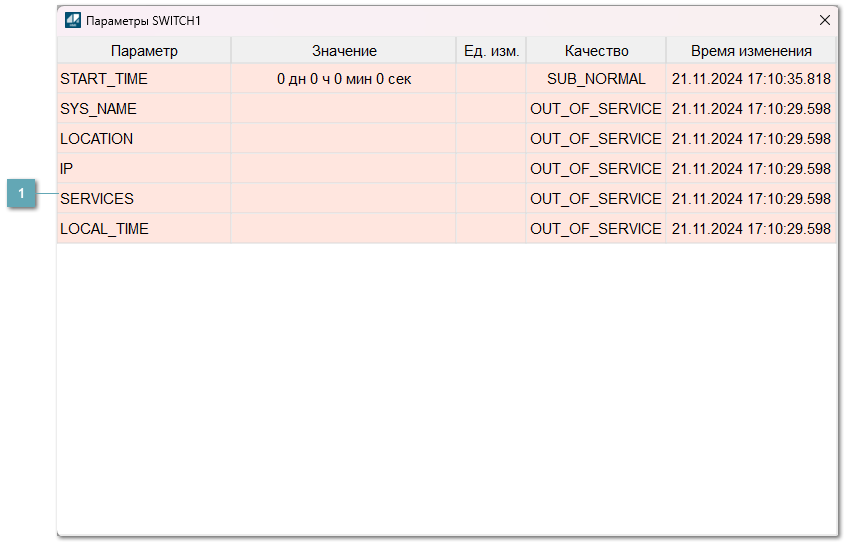Click OUT_OF_SERVICE quality in the SYS_NAME row
Image resolution: width=852 pixels, height=545 pixels.
coord(596,109)
